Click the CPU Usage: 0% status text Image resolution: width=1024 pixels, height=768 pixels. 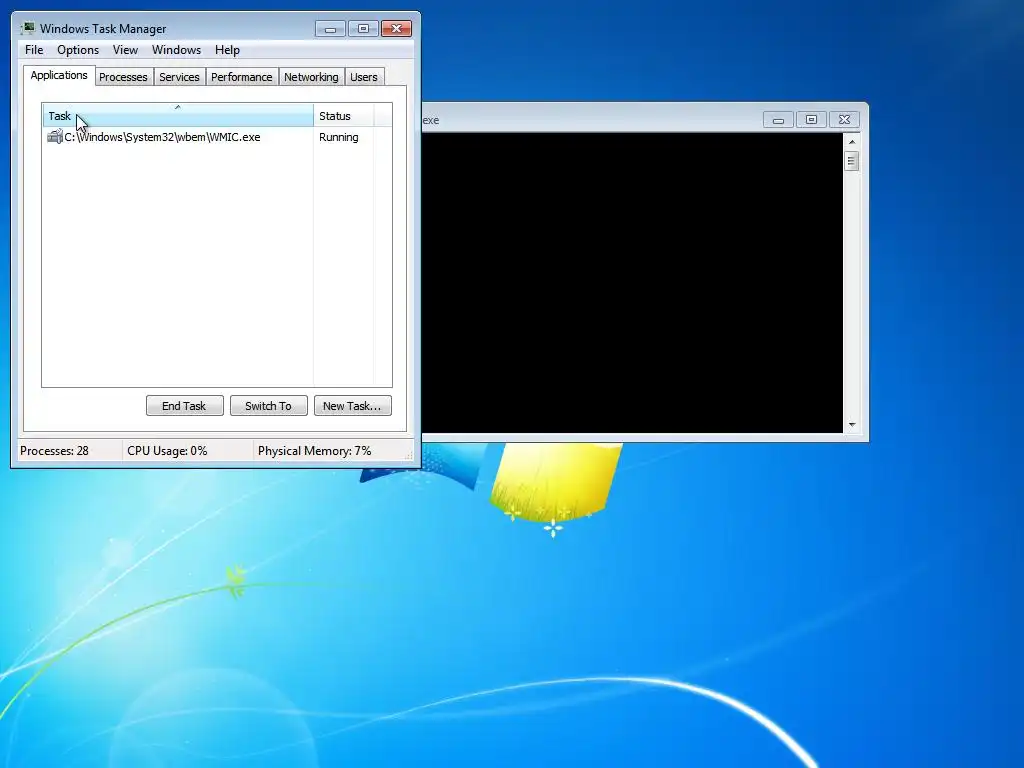(167, 451)
